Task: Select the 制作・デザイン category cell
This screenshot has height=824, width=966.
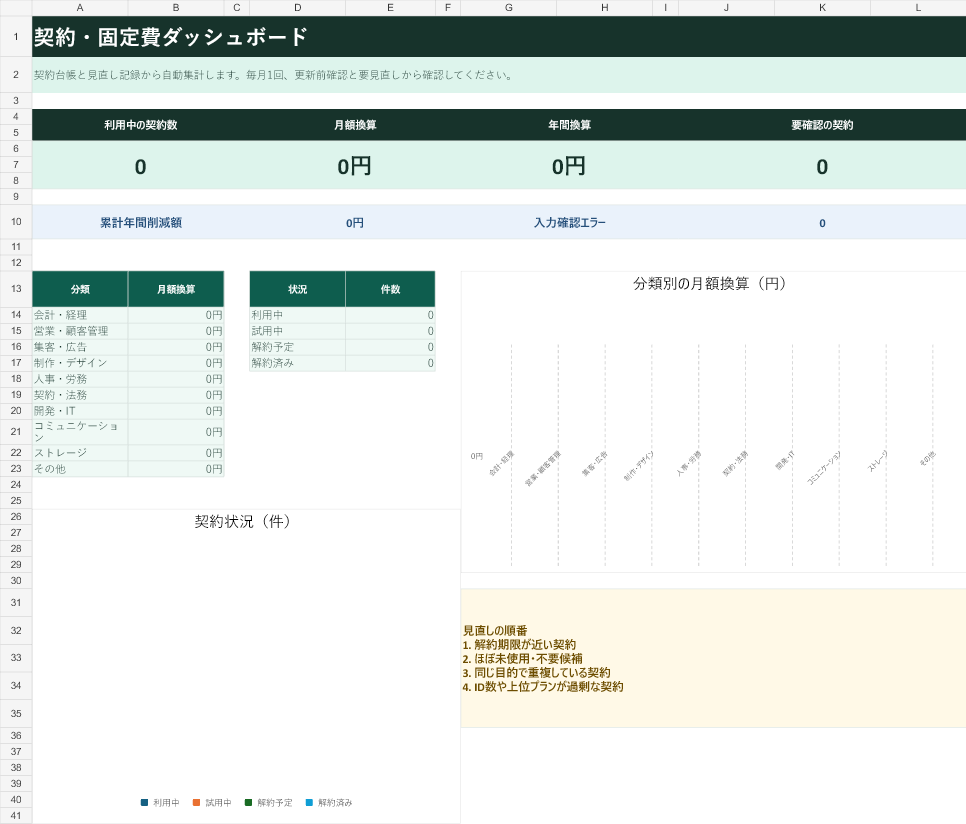Action: pos(80,363)
